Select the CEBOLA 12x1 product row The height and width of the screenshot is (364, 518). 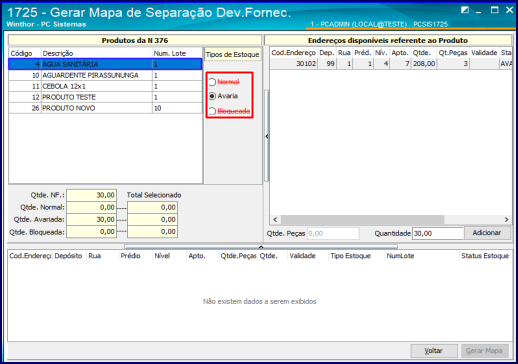105,86
